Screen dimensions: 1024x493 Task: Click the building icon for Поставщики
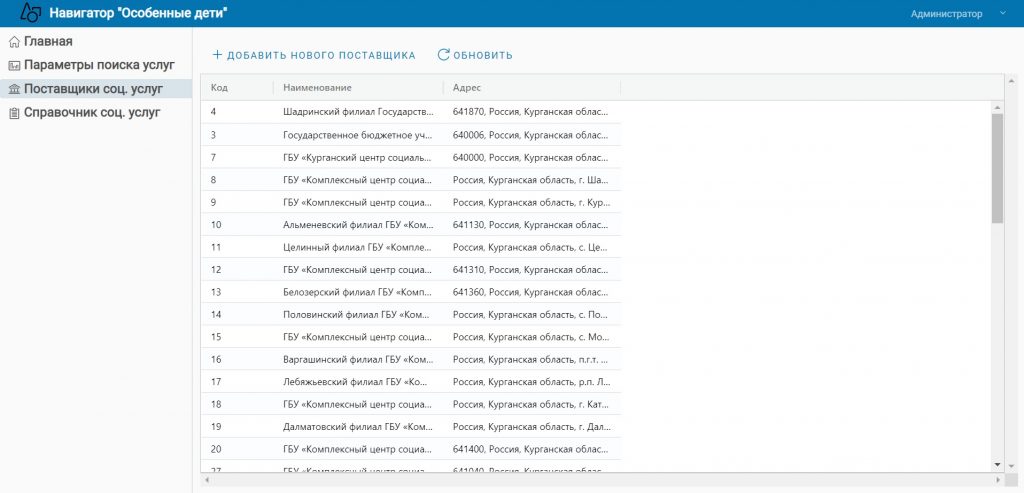(x=14, y=89)
